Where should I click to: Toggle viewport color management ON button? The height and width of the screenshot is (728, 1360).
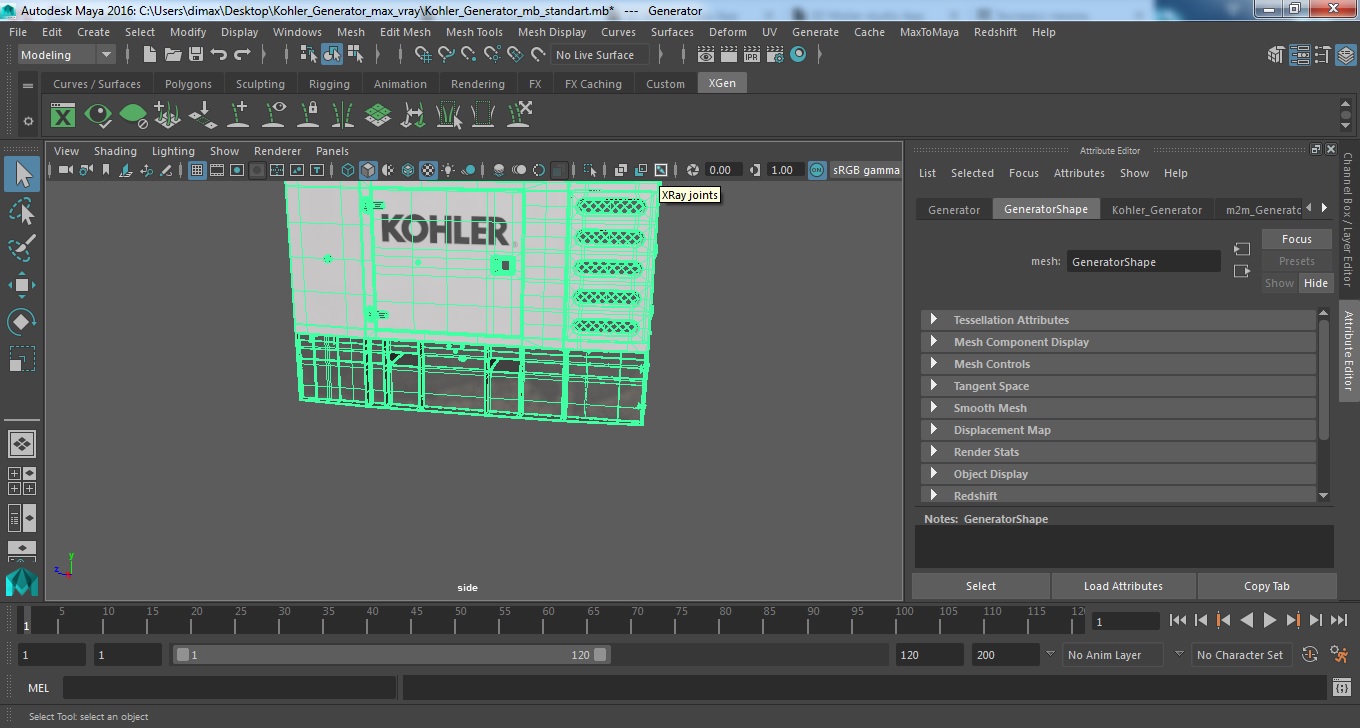(x=817, y=170)
